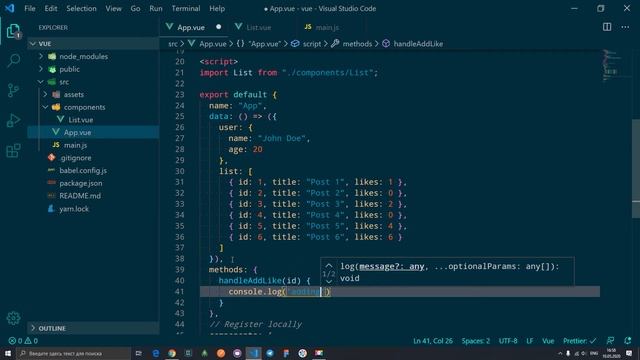Open the File menu
Screen dimensions: 640x360
30,8
